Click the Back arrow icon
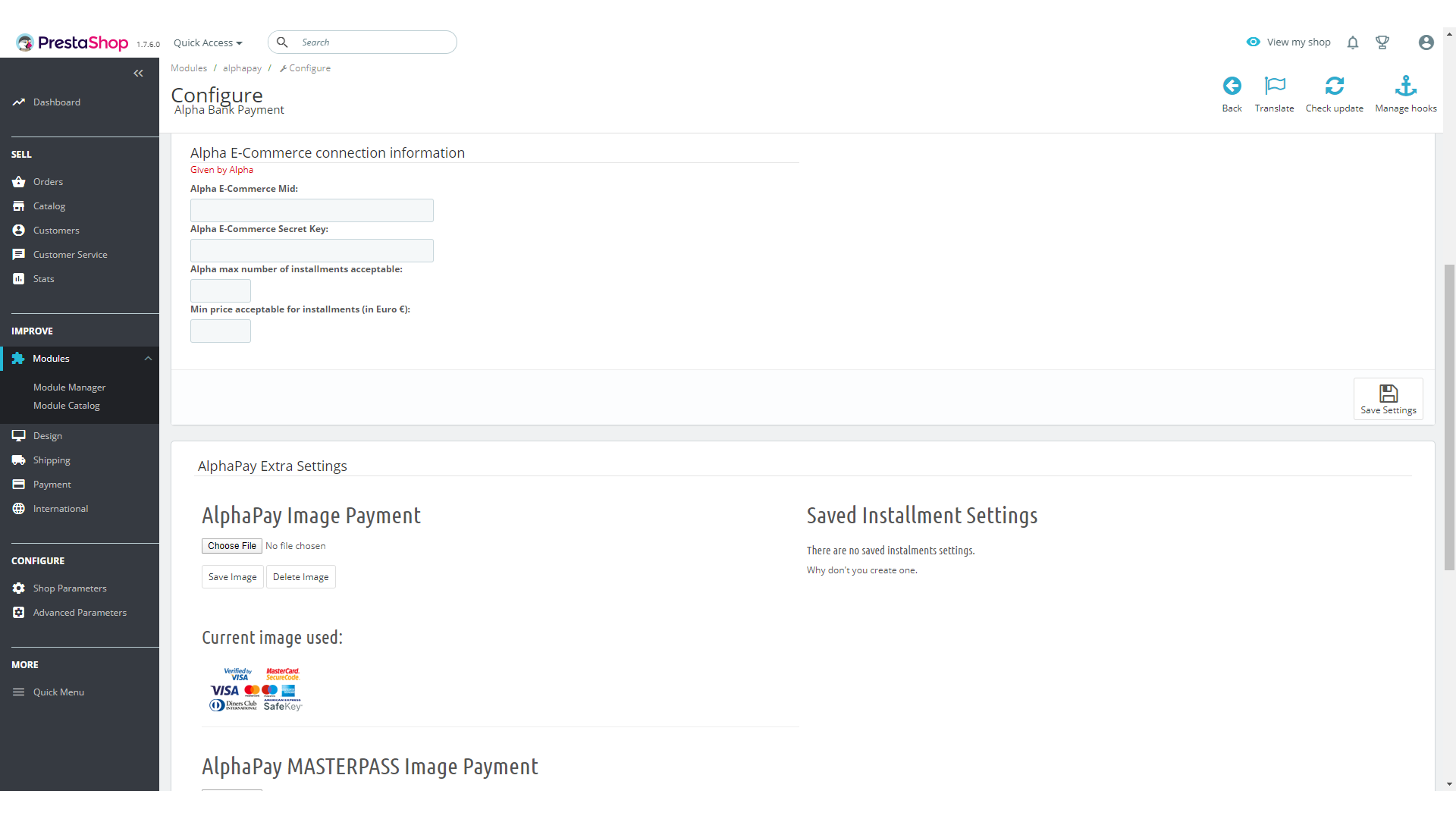 (1232, 86)
